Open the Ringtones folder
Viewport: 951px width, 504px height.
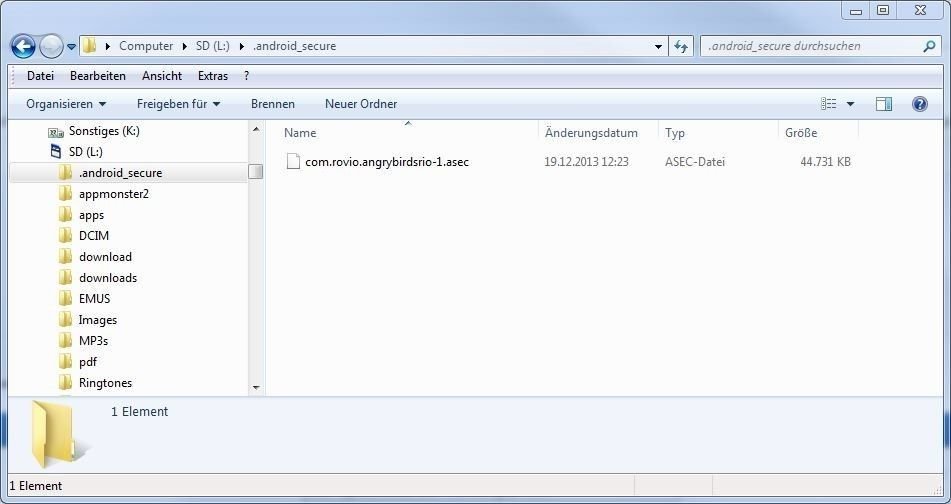tap(106, 383)
